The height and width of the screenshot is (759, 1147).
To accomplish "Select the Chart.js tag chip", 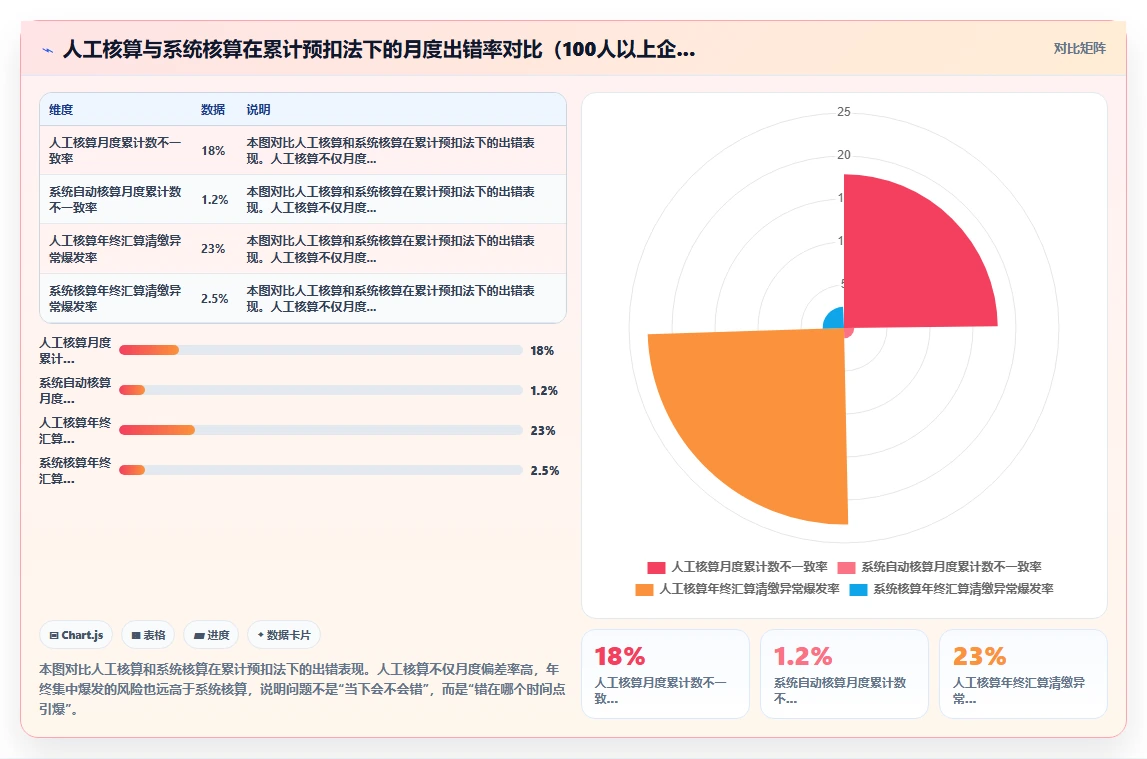I will [75, 635].
